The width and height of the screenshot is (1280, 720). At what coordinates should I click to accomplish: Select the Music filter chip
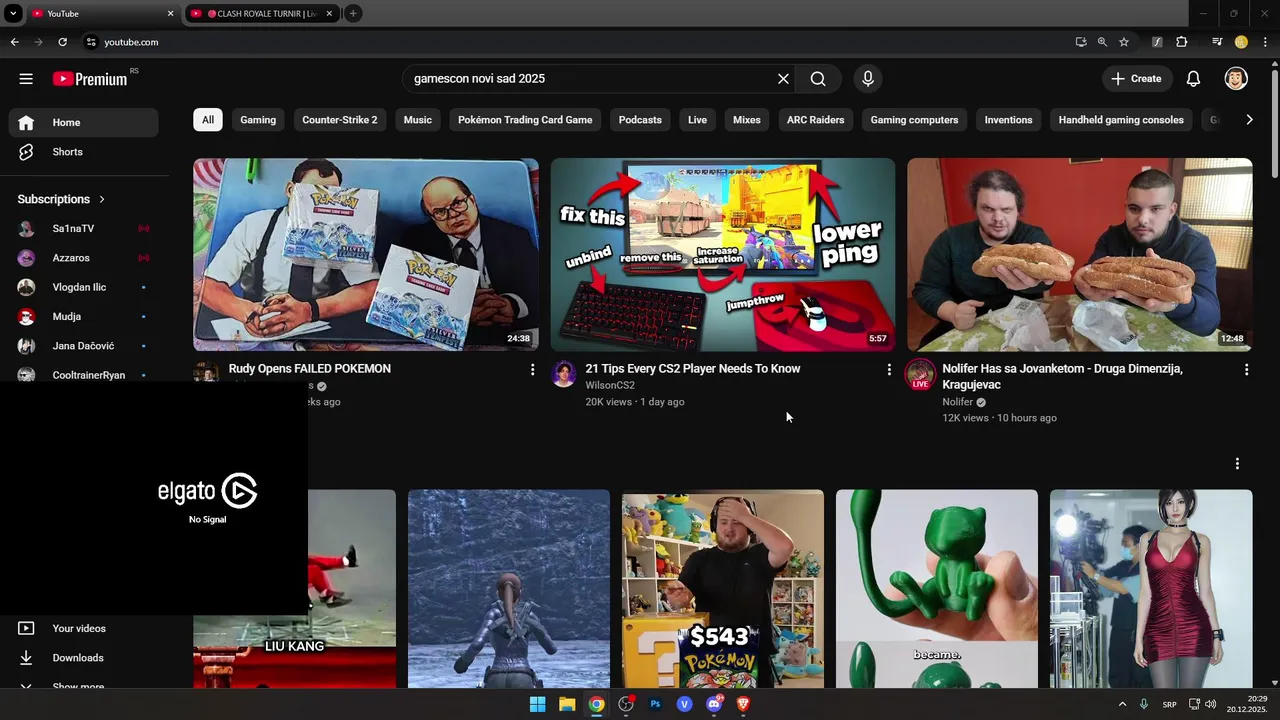pos(418,120)
